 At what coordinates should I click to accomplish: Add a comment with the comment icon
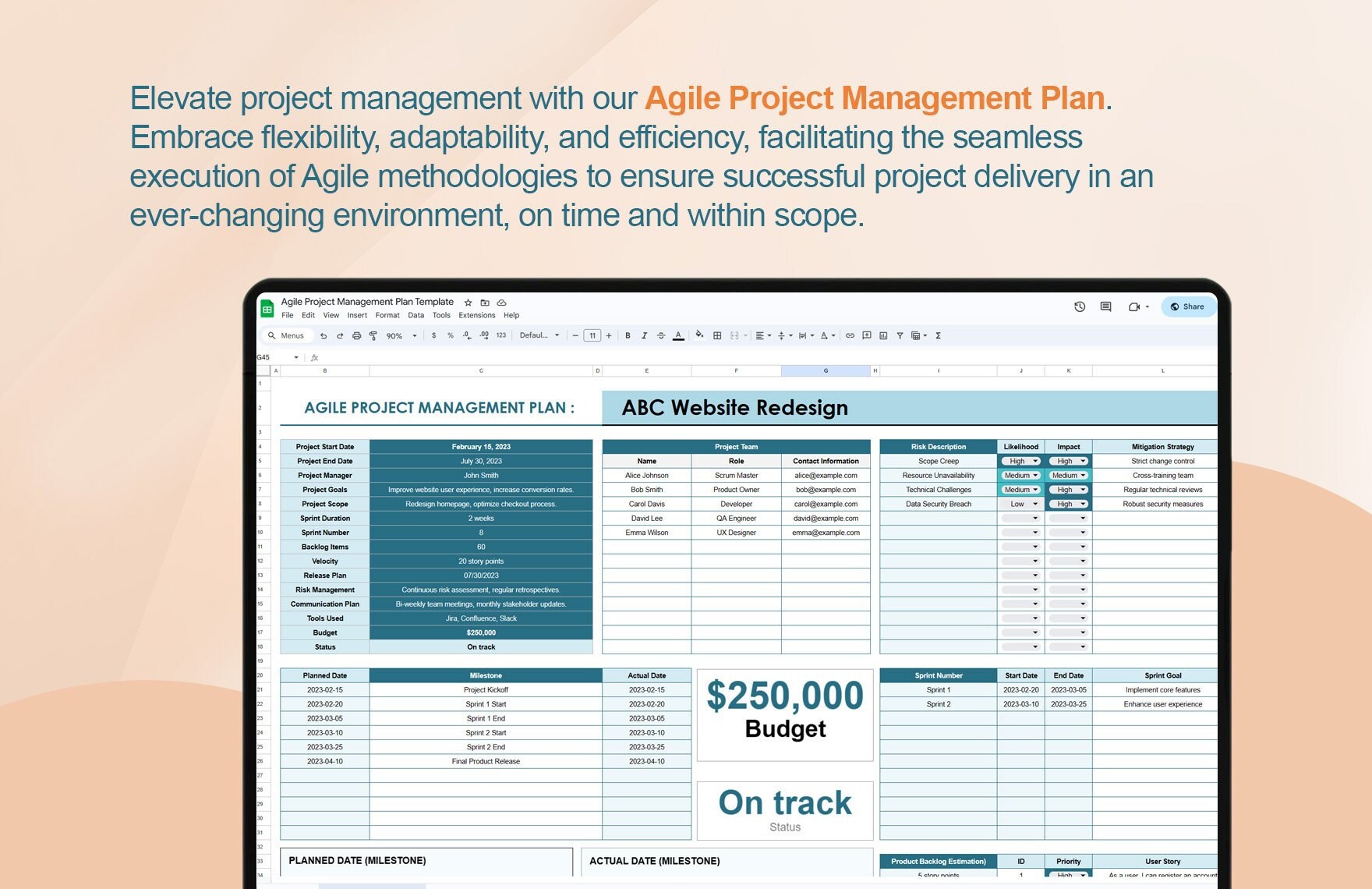866,335
